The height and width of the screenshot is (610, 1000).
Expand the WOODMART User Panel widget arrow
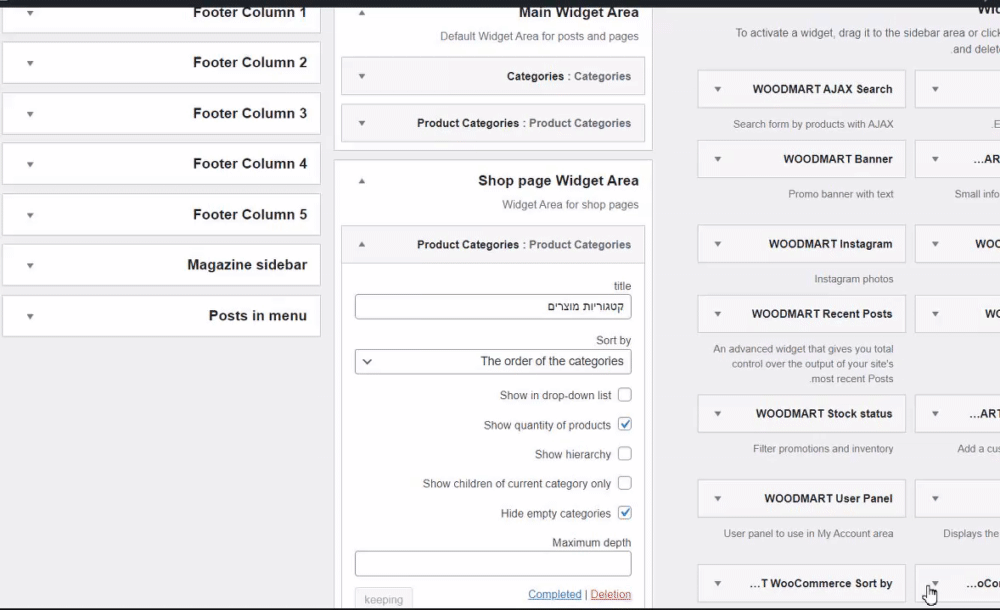coord(717,499)
